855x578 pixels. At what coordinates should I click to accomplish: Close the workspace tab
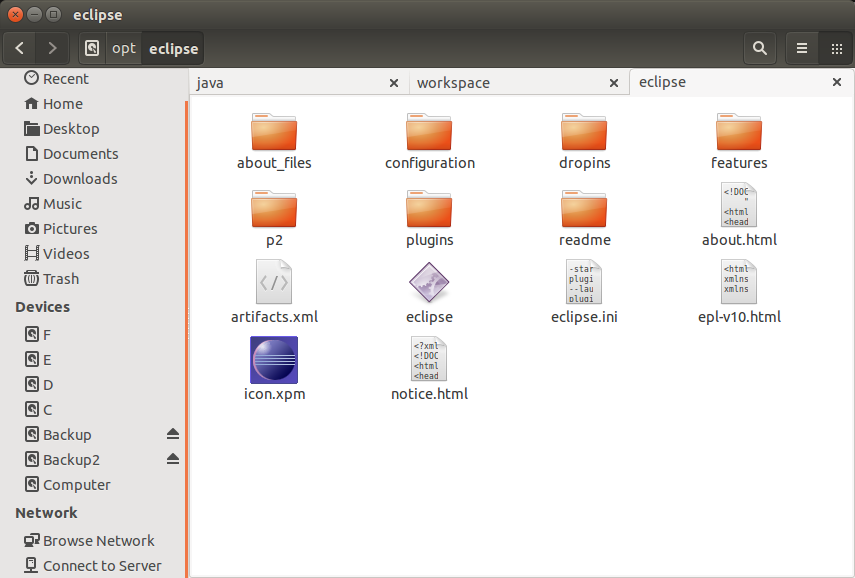[614, 83]
